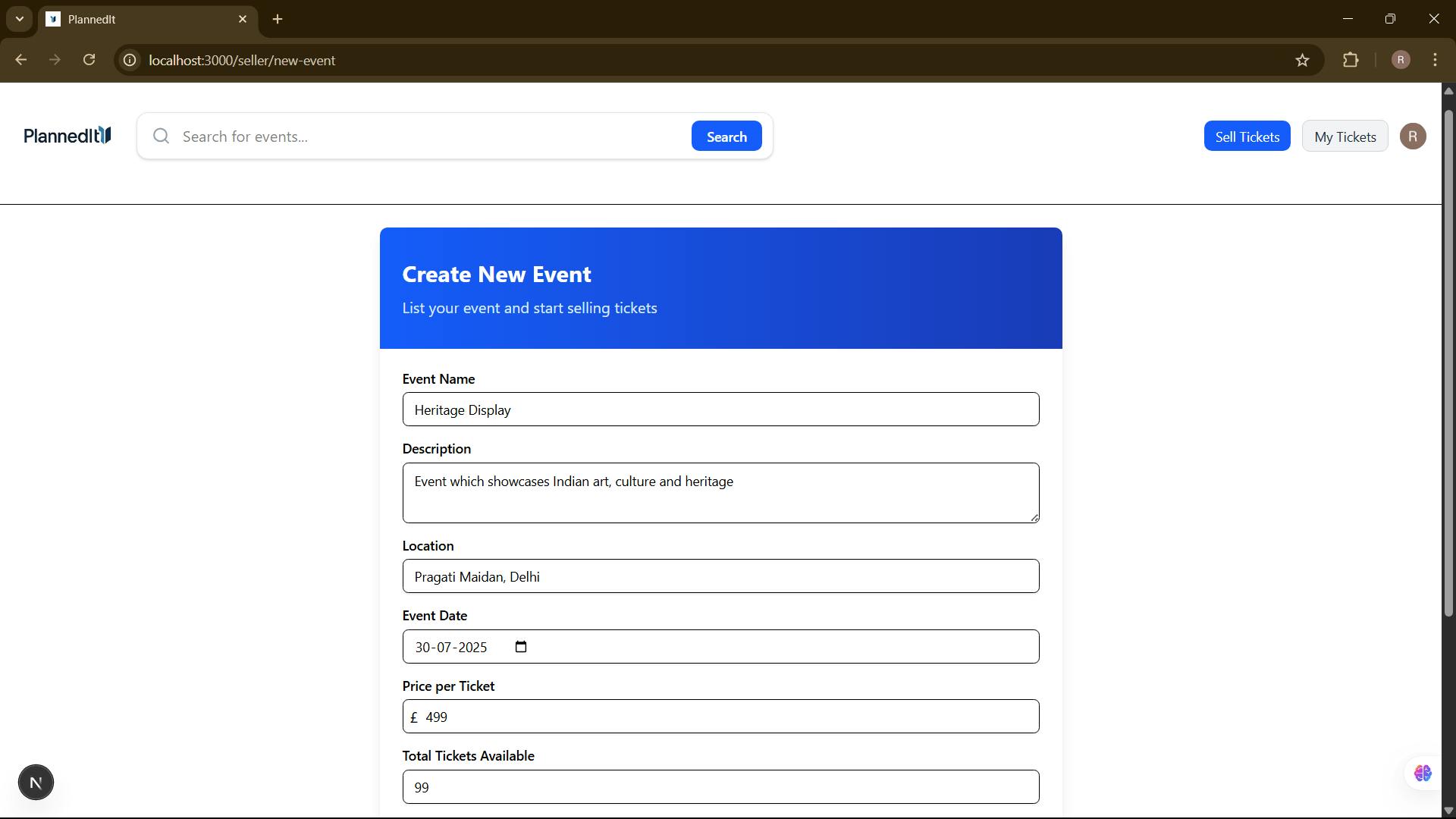Click the PlannedIt logo
Image resolution: width=1456 pixels, height=819 pixels.
66,136
